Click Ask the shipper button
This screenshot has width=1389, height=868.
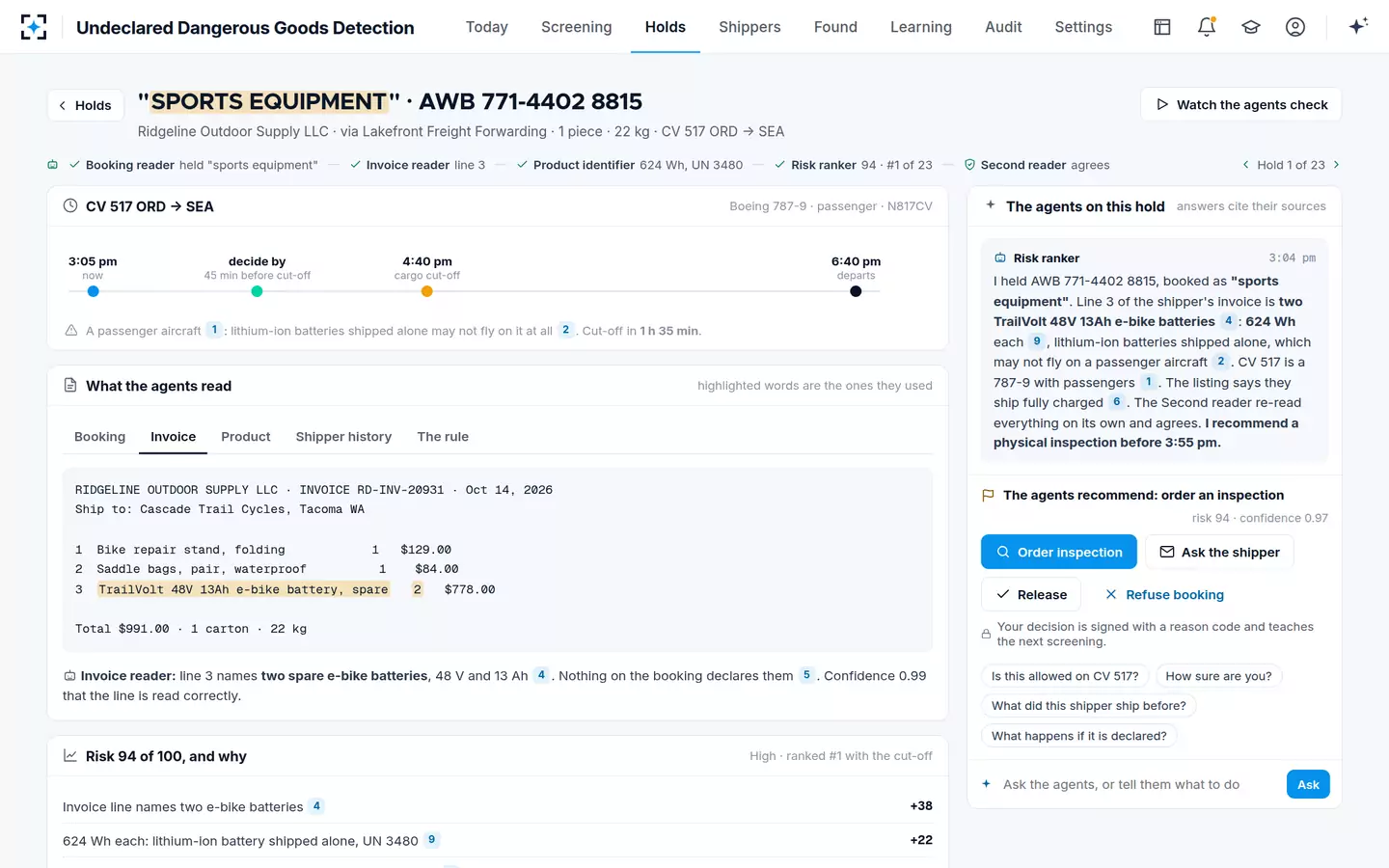(x=1219, y=552)
